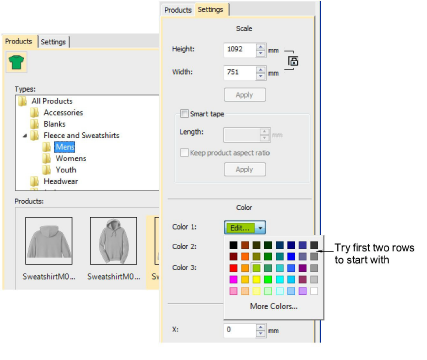Image resolution: width=427 pixels, height=360 pixels.
Task: Increase the Height value with up arrow
Action: pos(261,47)
